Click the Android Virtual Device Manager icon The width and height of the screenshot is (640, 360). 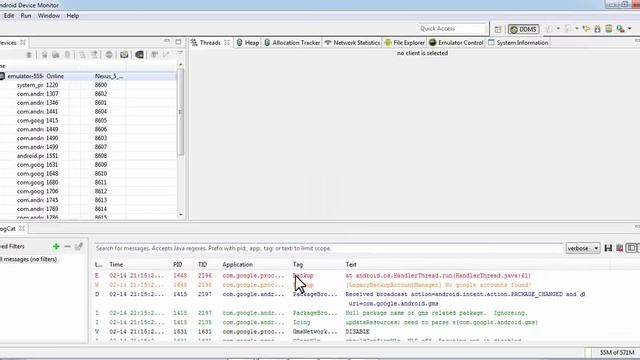pos(609,29)
